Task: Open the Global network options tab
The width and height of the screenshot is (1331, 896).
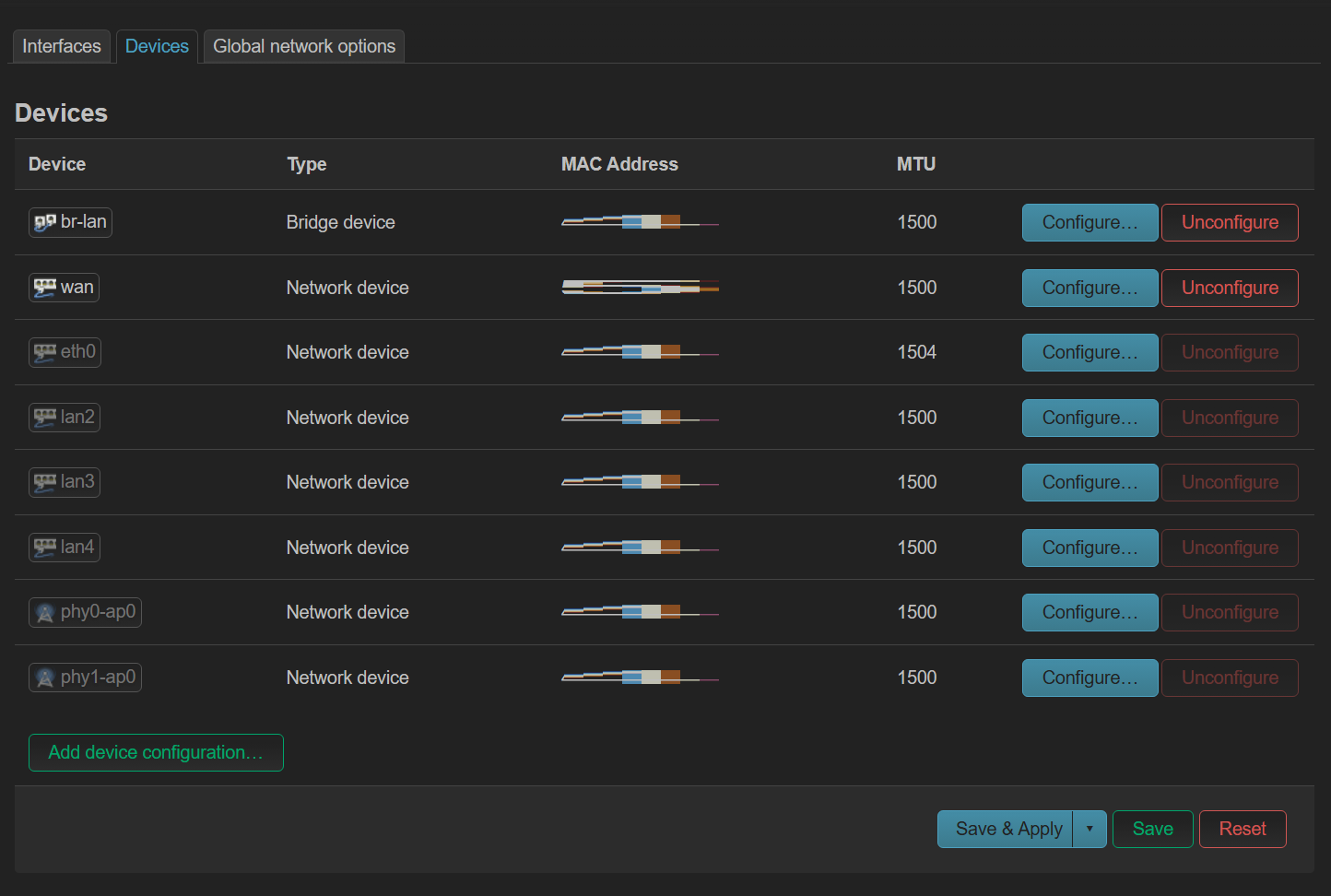Action: click(304, 46)
